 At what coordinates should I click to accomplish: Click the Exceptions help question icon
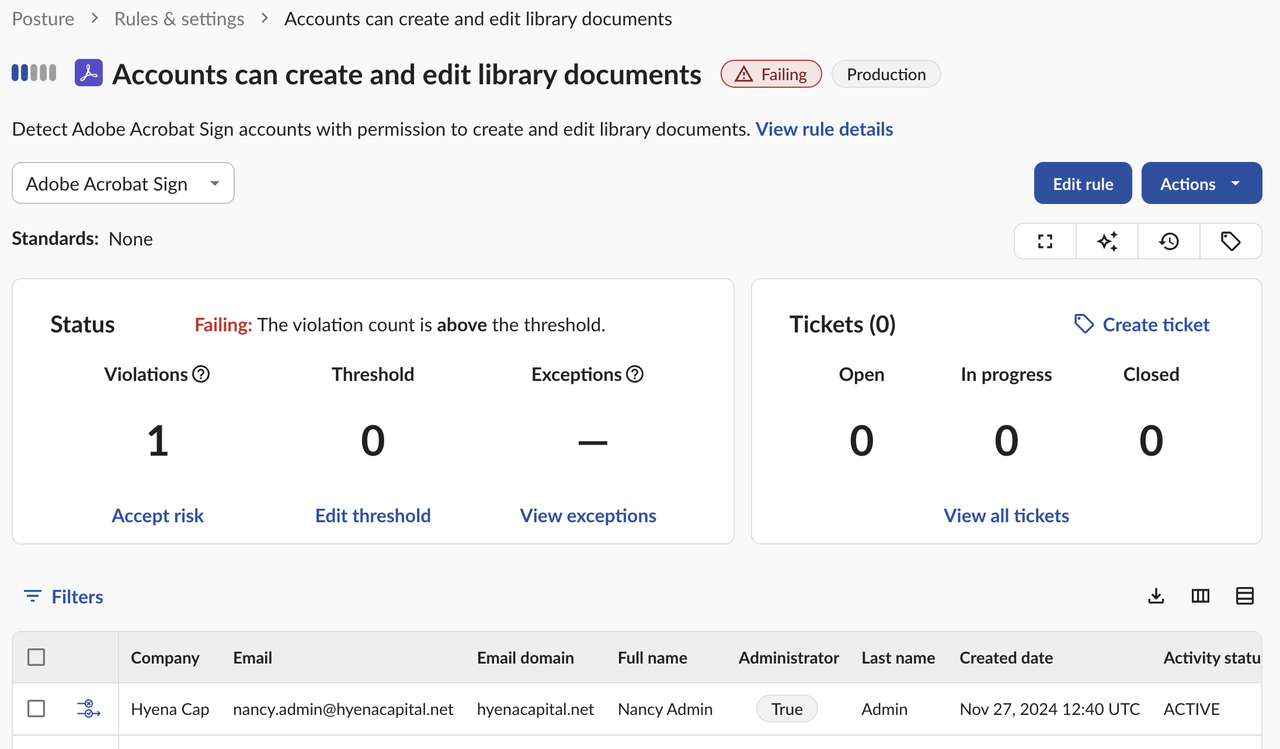(634, 375)
